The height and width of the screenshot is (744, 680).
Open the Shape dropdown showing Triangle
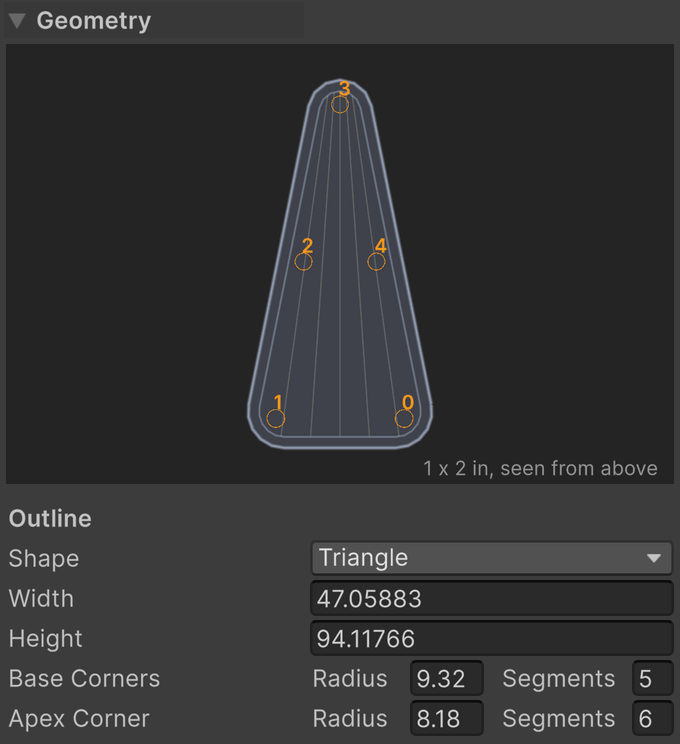tap(492, 558)
